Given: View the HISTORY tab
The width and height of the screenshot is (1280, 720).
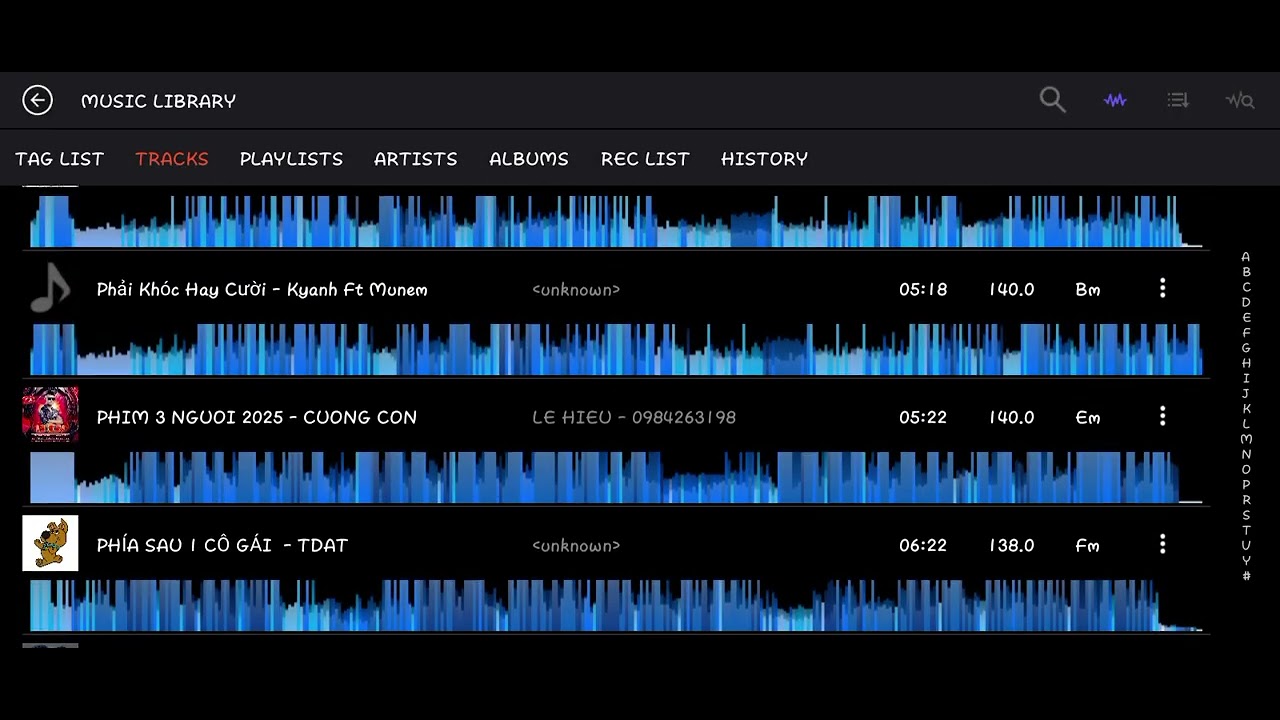Looking at the screenshot, I should coord(765,159).
